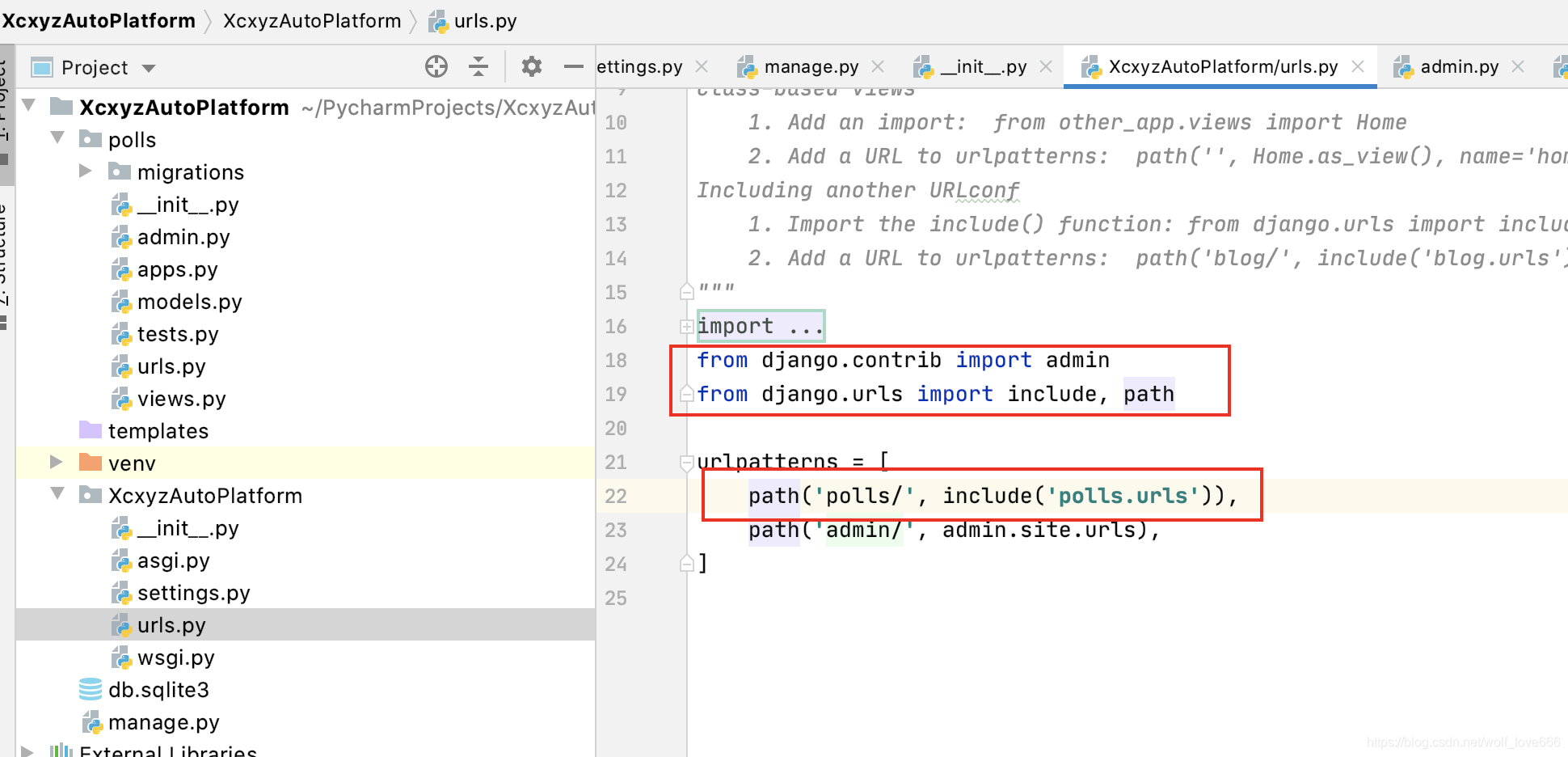Open the Project view dropdown
Image resolution: width=1568 pixels, height=757 pixels.
[149, 68]
